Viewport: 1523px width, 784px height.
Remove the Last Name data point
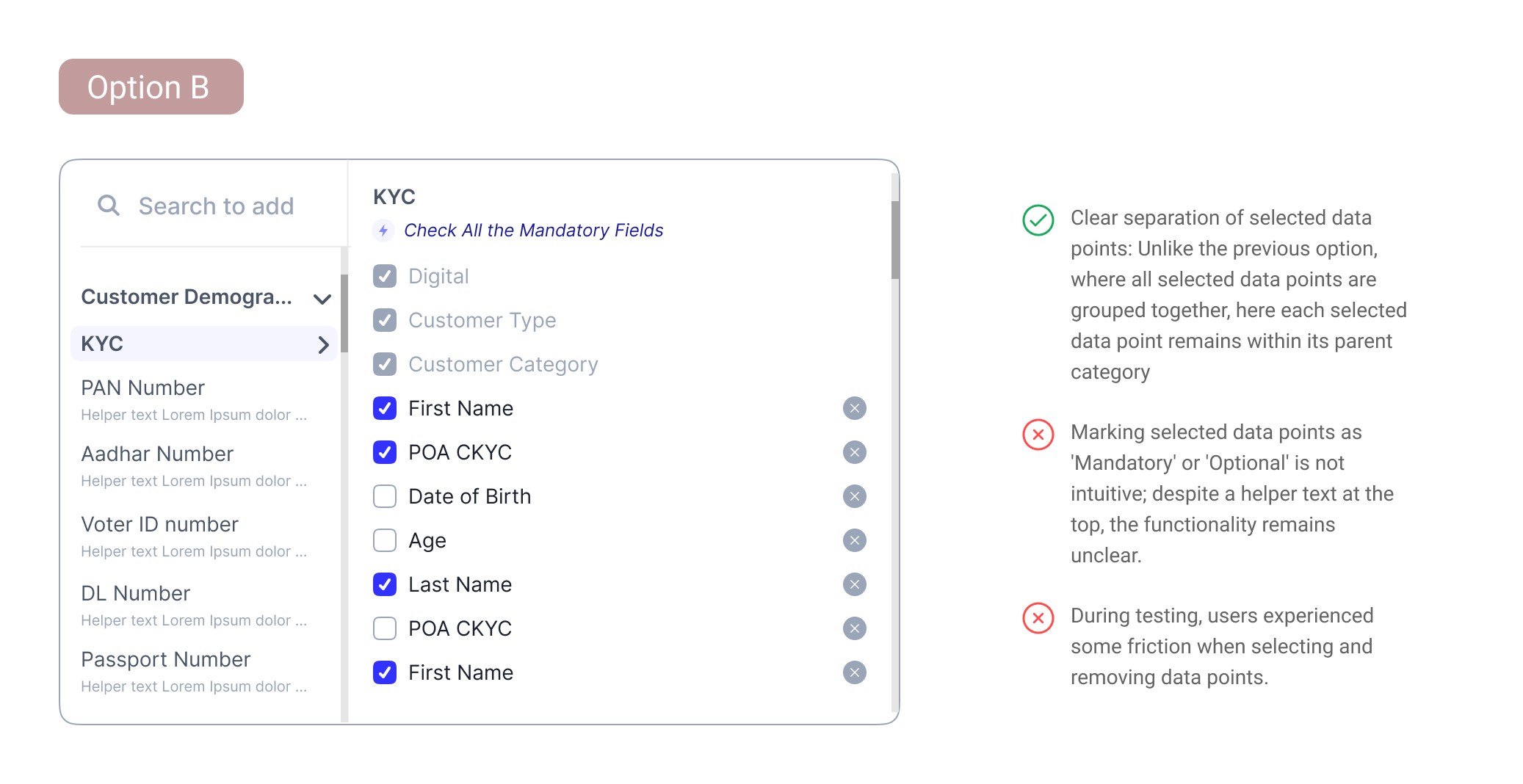[855, 584]
